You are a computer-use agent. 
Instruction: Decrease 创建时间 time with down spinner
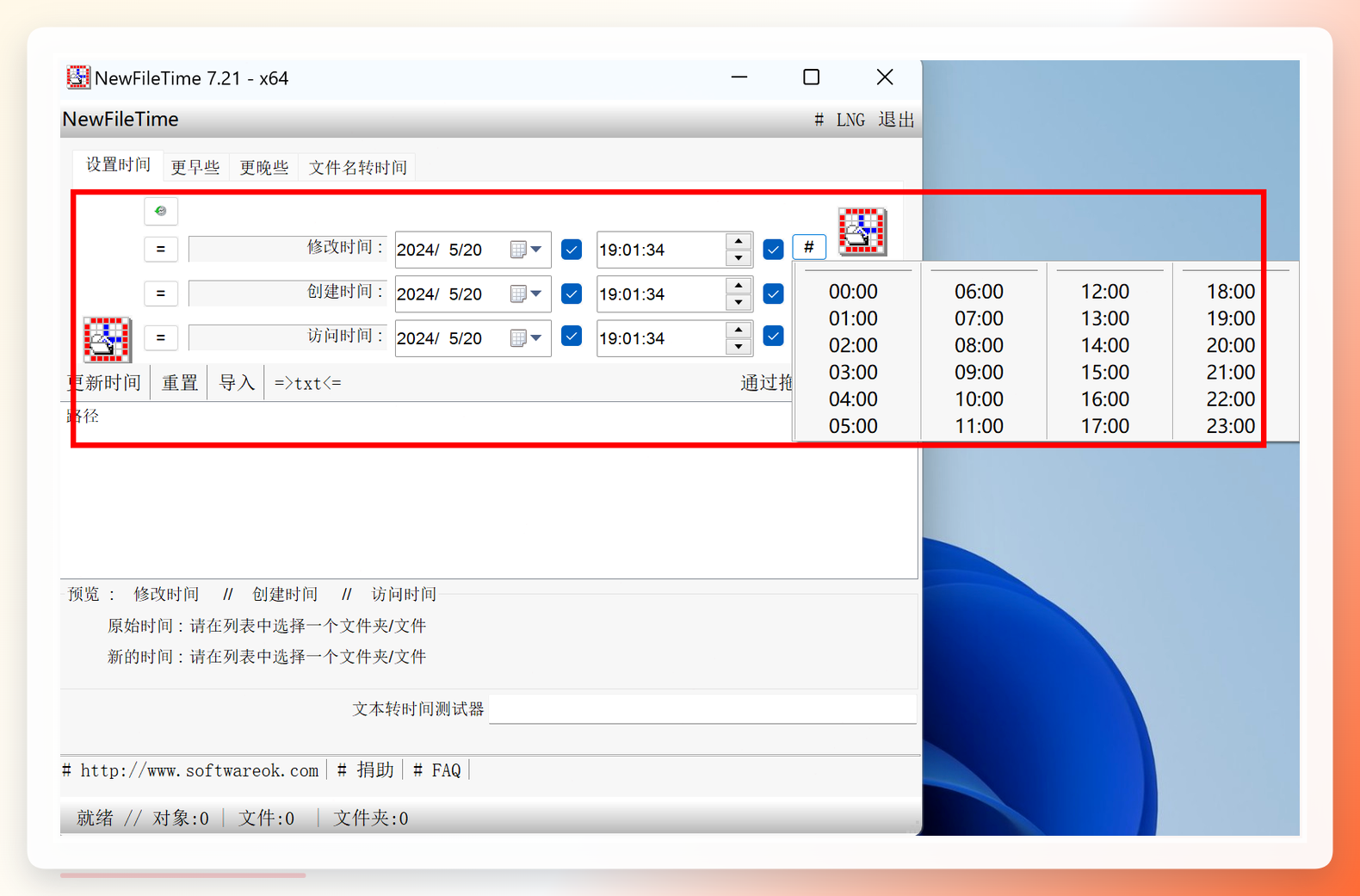point(739,303)
